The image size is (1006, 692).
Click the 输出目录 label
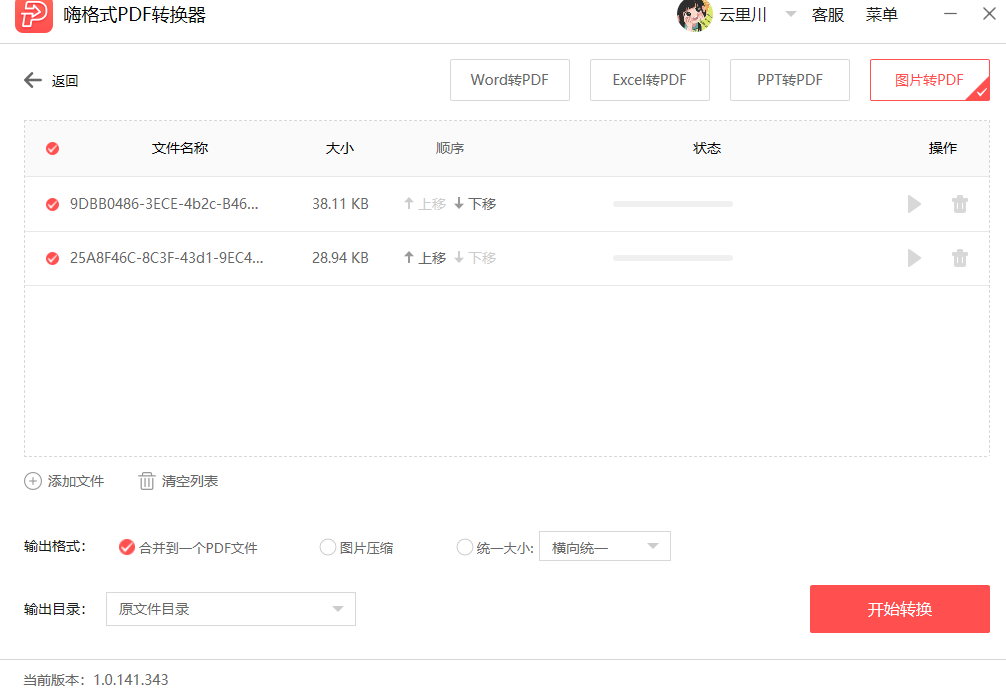pos(55,609)
